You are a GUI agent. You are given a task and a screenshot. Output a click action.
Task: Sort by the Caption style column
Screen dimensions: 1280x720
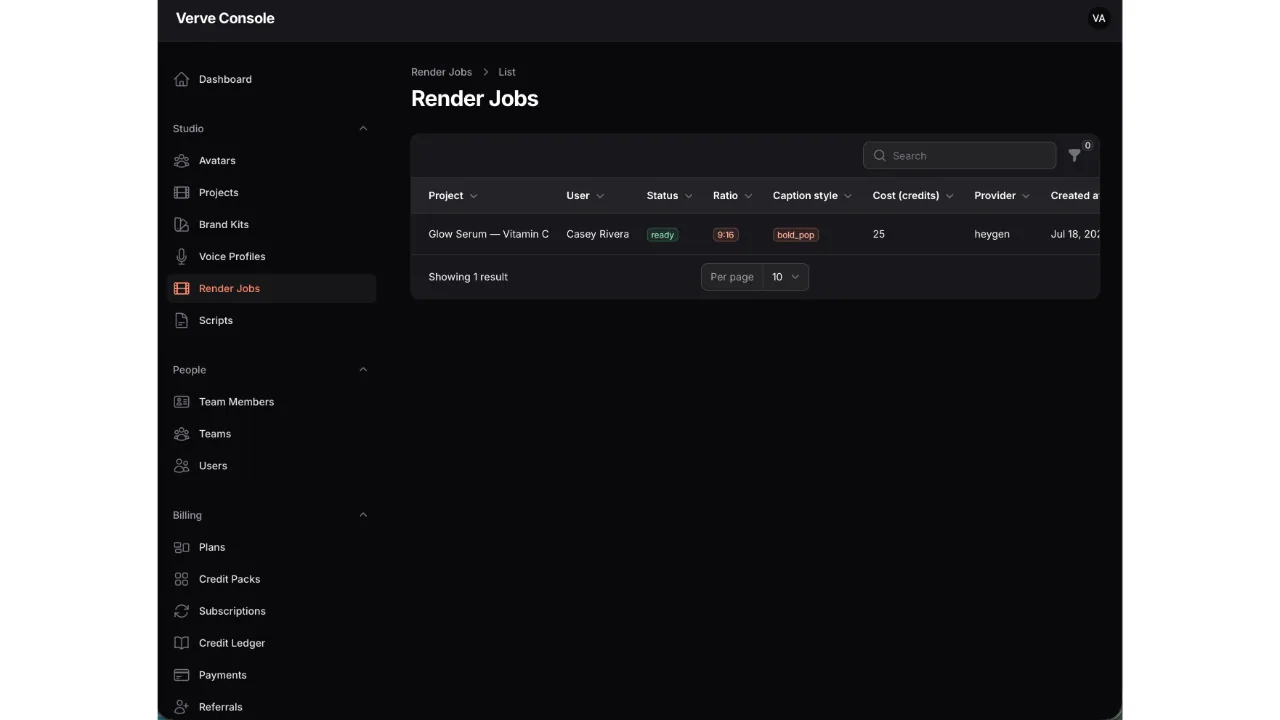point(812,195)
